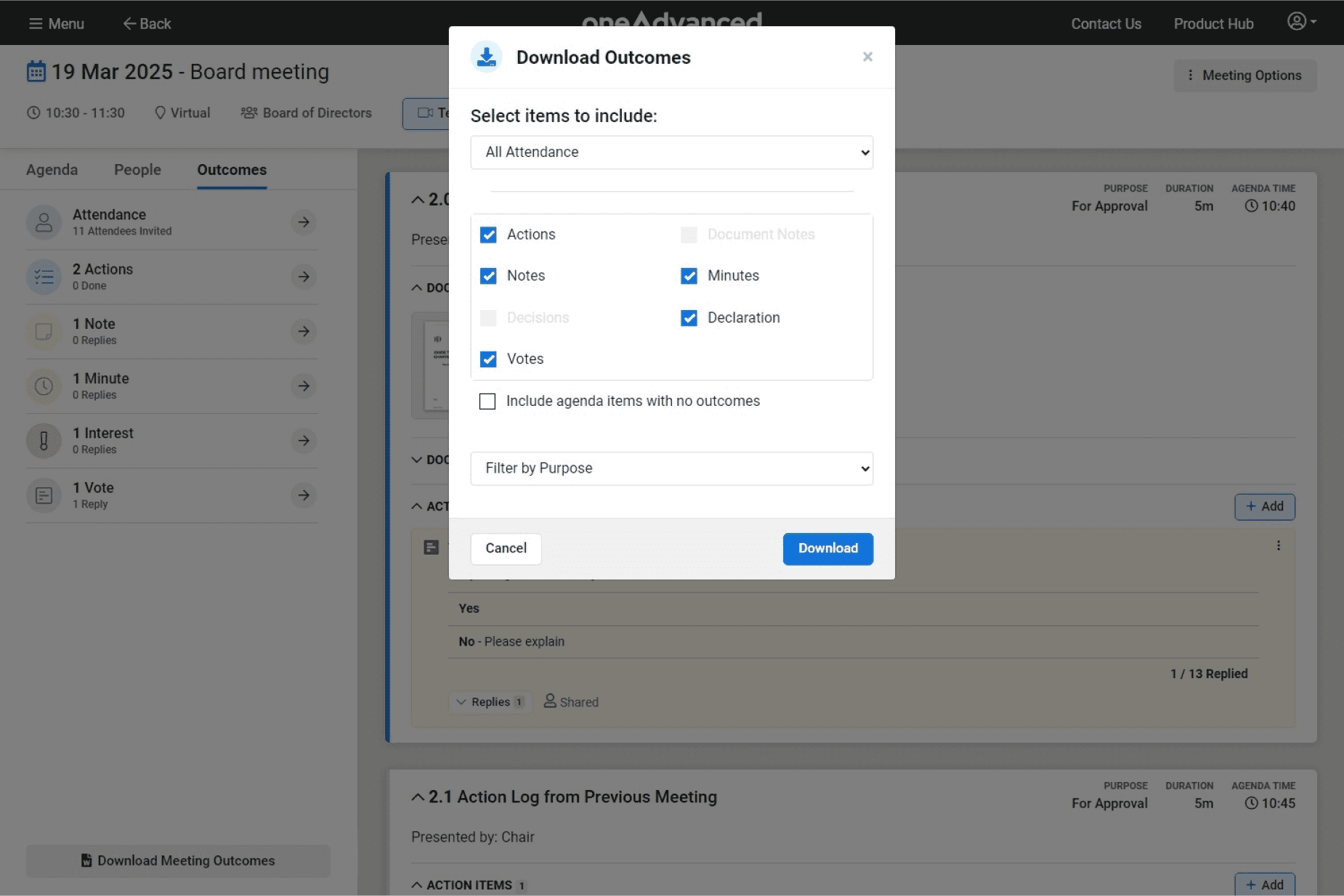Collapse the 2.1 Action Log agenda item
This screenshot has height=896, width=1344.
pyautogui.click(x=418, y=797)
